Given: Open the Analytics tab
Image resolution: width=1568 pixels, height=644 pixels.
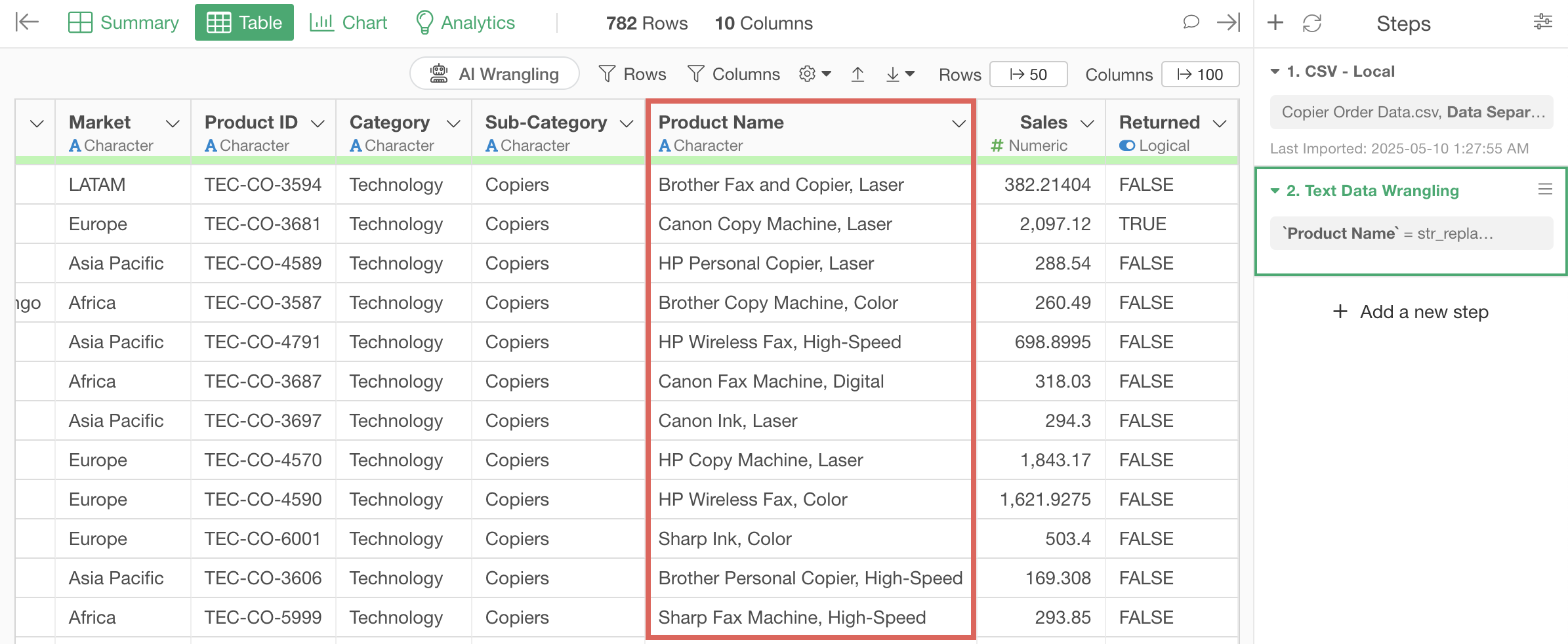Looking at the screenshot, I should (x=466, y=22).
